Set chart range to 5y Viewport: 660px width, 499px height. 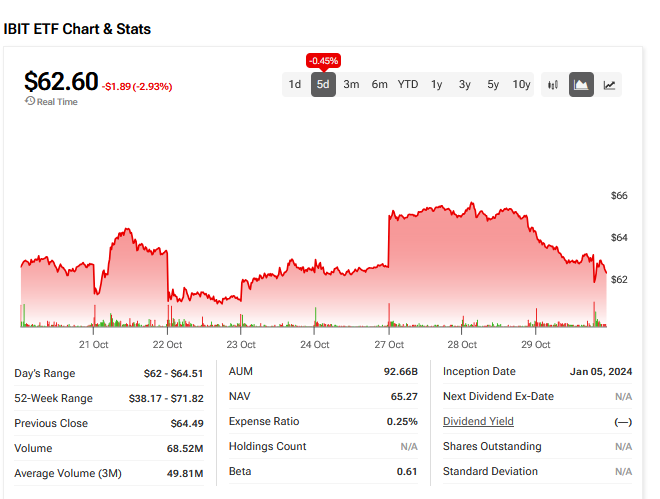(x=493, y=85)
